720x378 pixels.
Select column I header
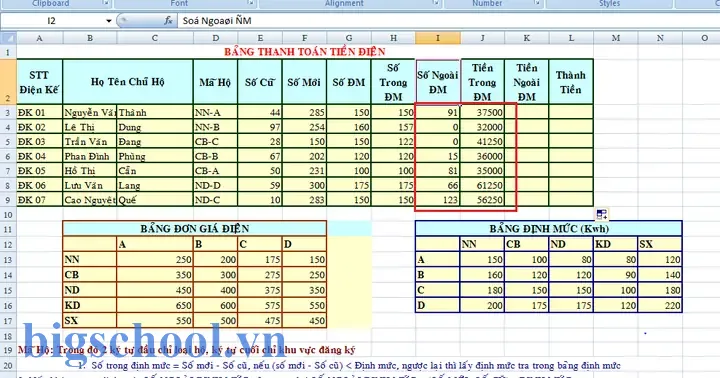coord(438,38)
